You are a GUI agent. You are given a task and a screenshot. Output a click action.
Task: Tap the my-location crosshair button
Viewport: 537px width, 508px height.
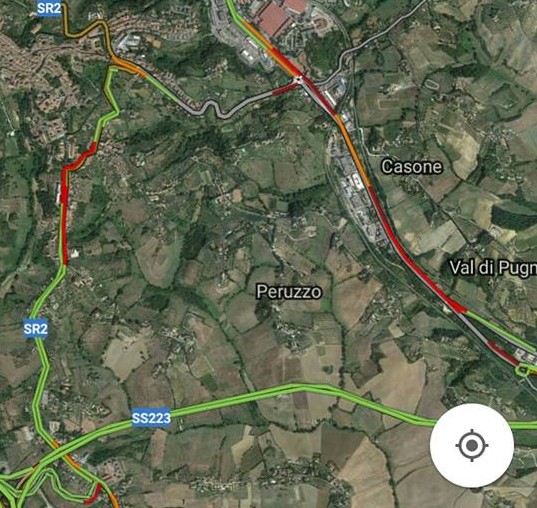472,445
